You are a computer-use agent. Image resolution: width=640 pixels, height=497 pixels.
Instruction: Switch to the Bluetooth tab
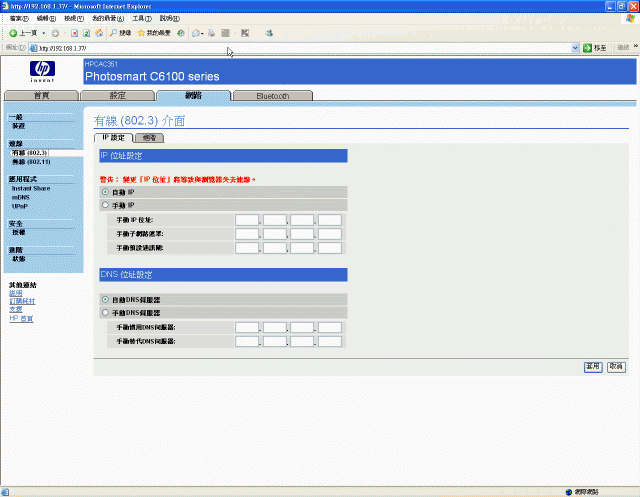(x=273, y=95)
